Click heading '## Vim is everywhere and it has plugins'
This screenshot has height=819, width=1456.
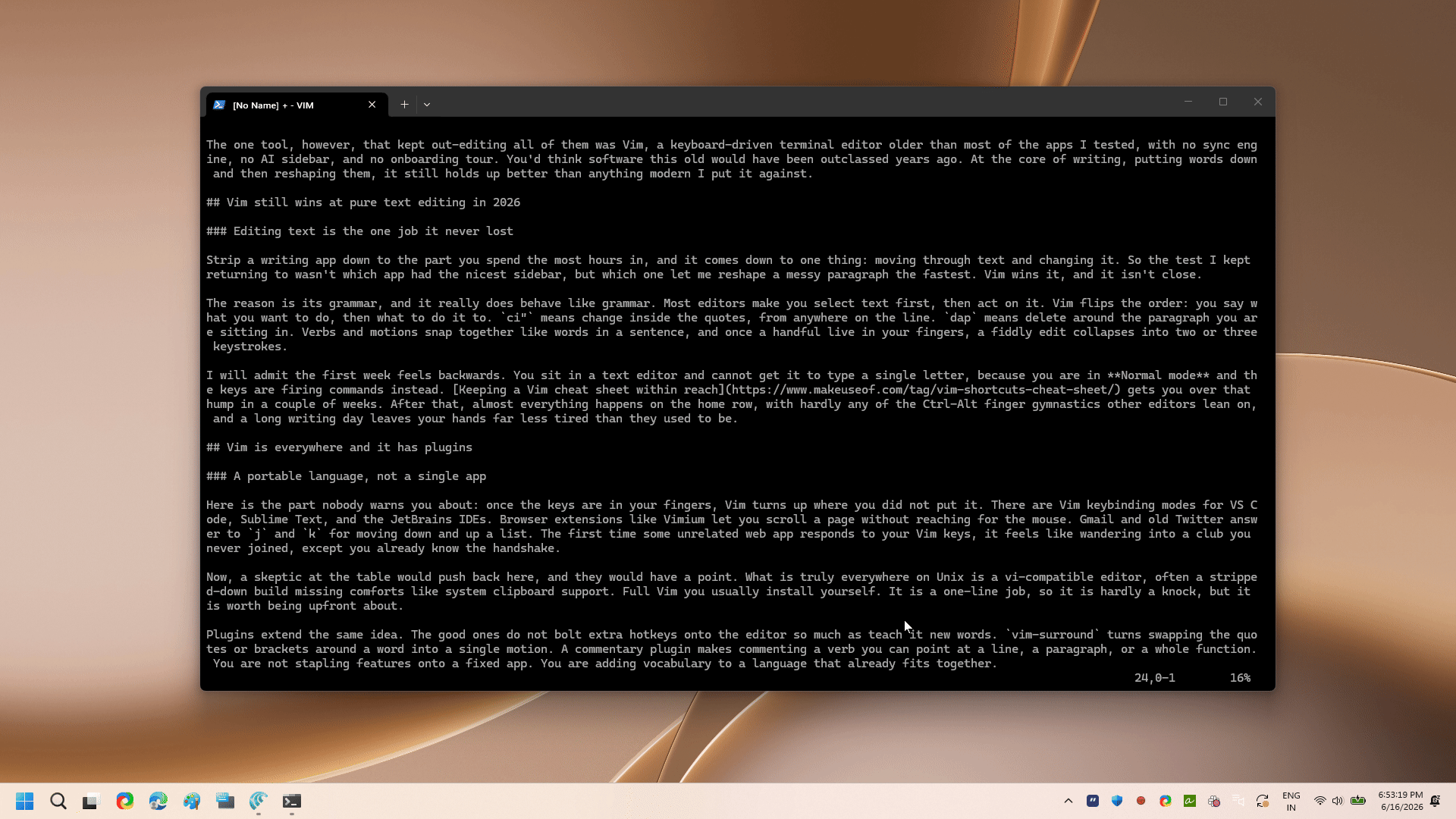pyautogui.click(x=339, y=447)
